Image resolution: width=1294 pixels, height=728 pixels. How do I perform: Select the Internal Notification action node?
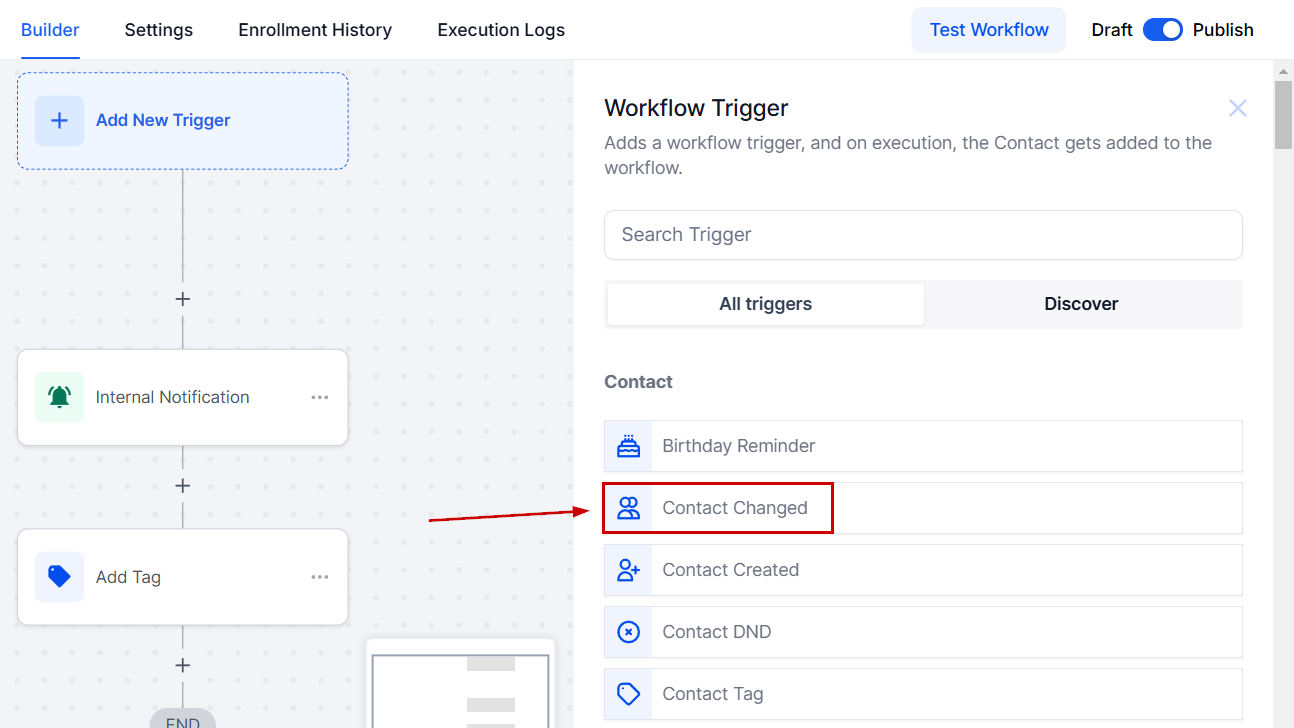(183, 397)
